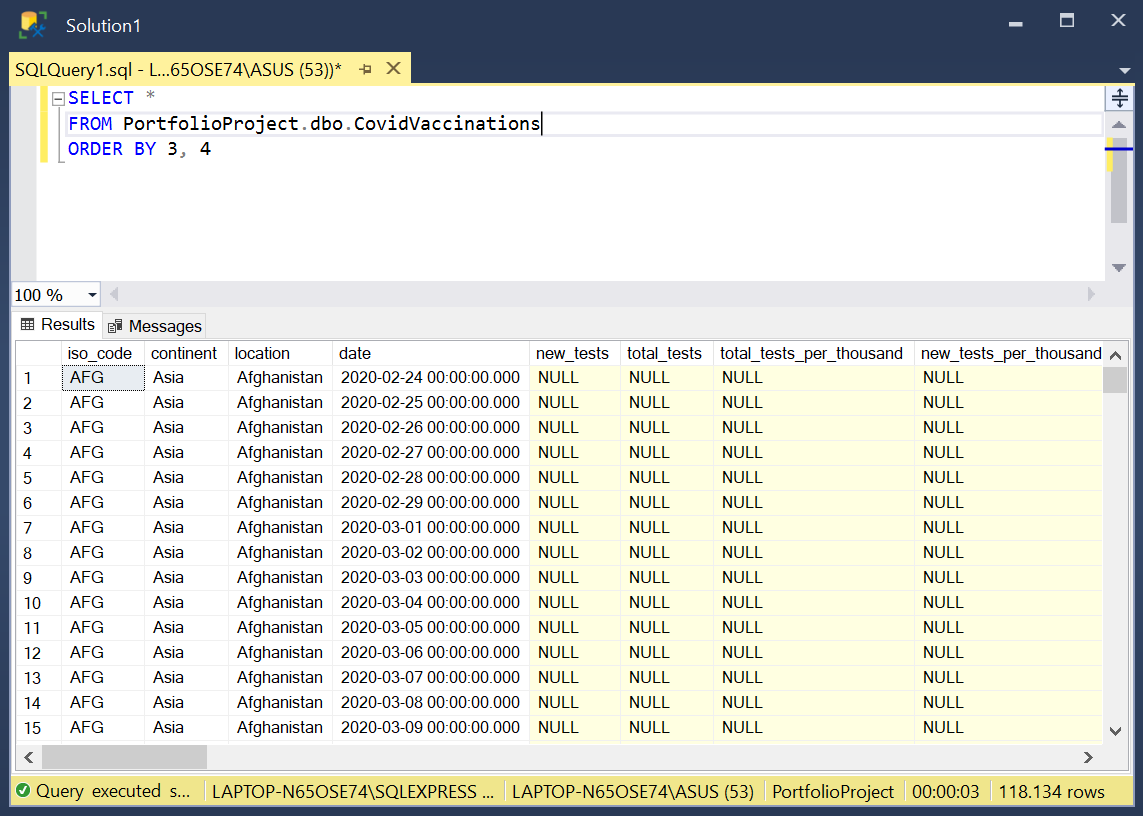Viewport: 1143px width, 816px height.
Task: Select the continent column header
Action: pyautogui.click(x=186, y=354)
